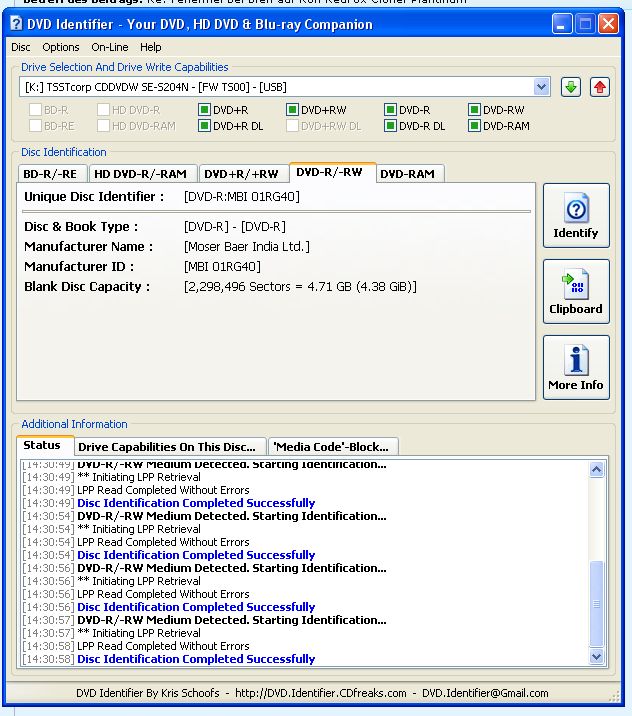Viewport: 632px width, 716px height.
Task: Click the [Moser Baer India Ltd.] manufacturer name
Action: coord(247,247)
